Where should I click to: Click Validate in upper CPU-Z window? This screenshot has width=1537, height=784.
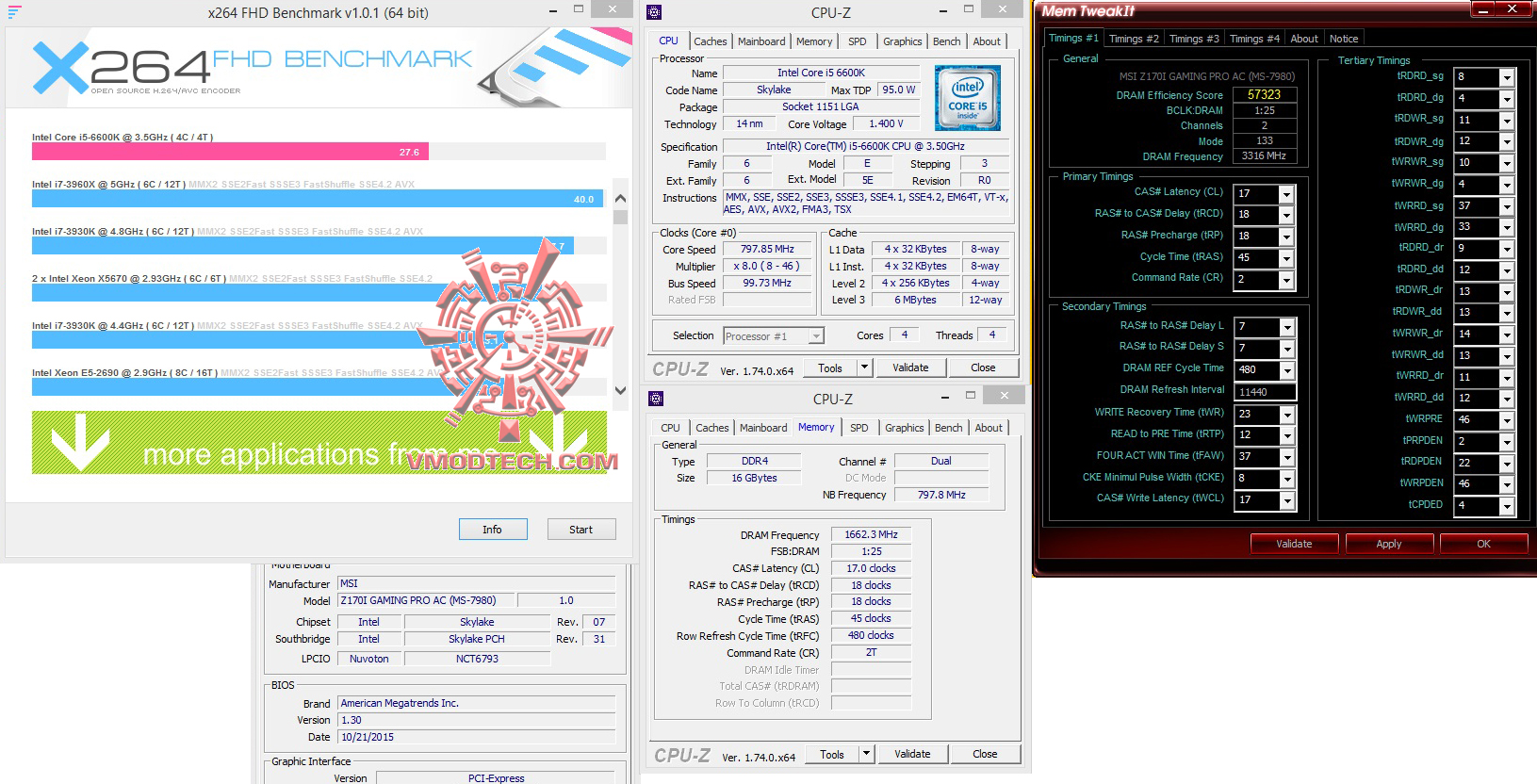[x=911, y=368]
